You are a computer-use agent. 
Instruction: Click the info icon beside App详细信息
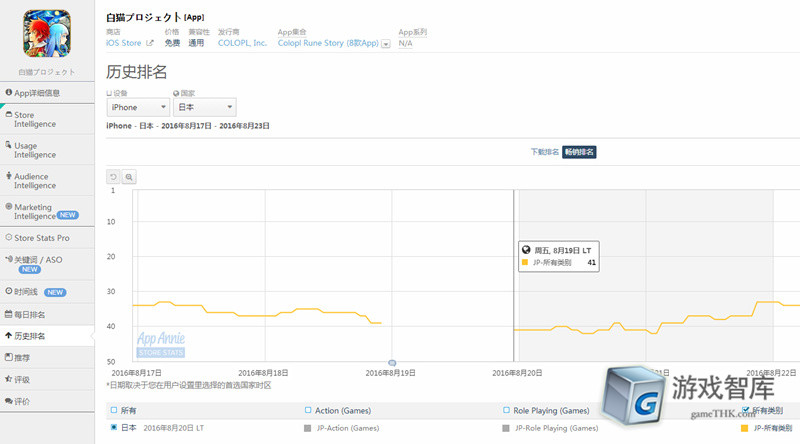pyautogui.click(x=9, y=92)
